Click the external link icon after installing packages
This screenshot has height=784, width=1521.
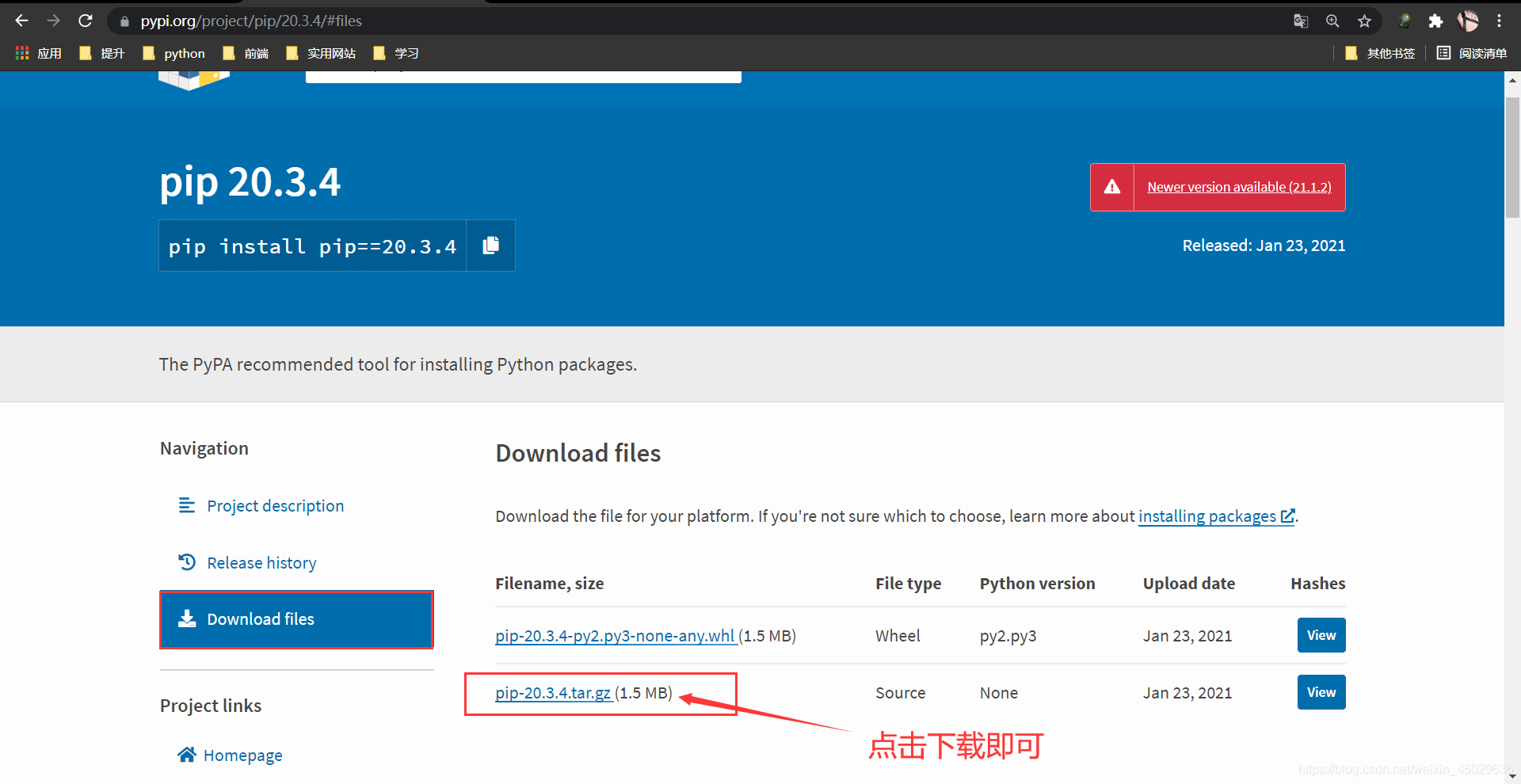point(1288,516)
